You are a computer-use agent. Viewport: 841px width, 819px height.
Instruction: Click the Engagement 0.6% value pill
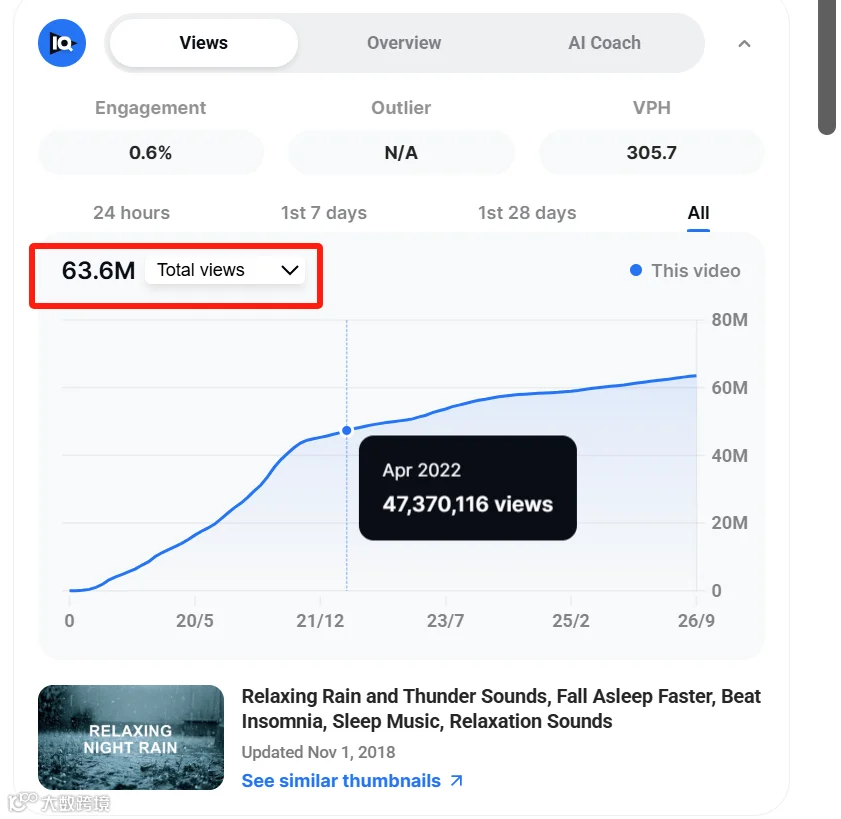pyautogui.click(x=151, y=153)
